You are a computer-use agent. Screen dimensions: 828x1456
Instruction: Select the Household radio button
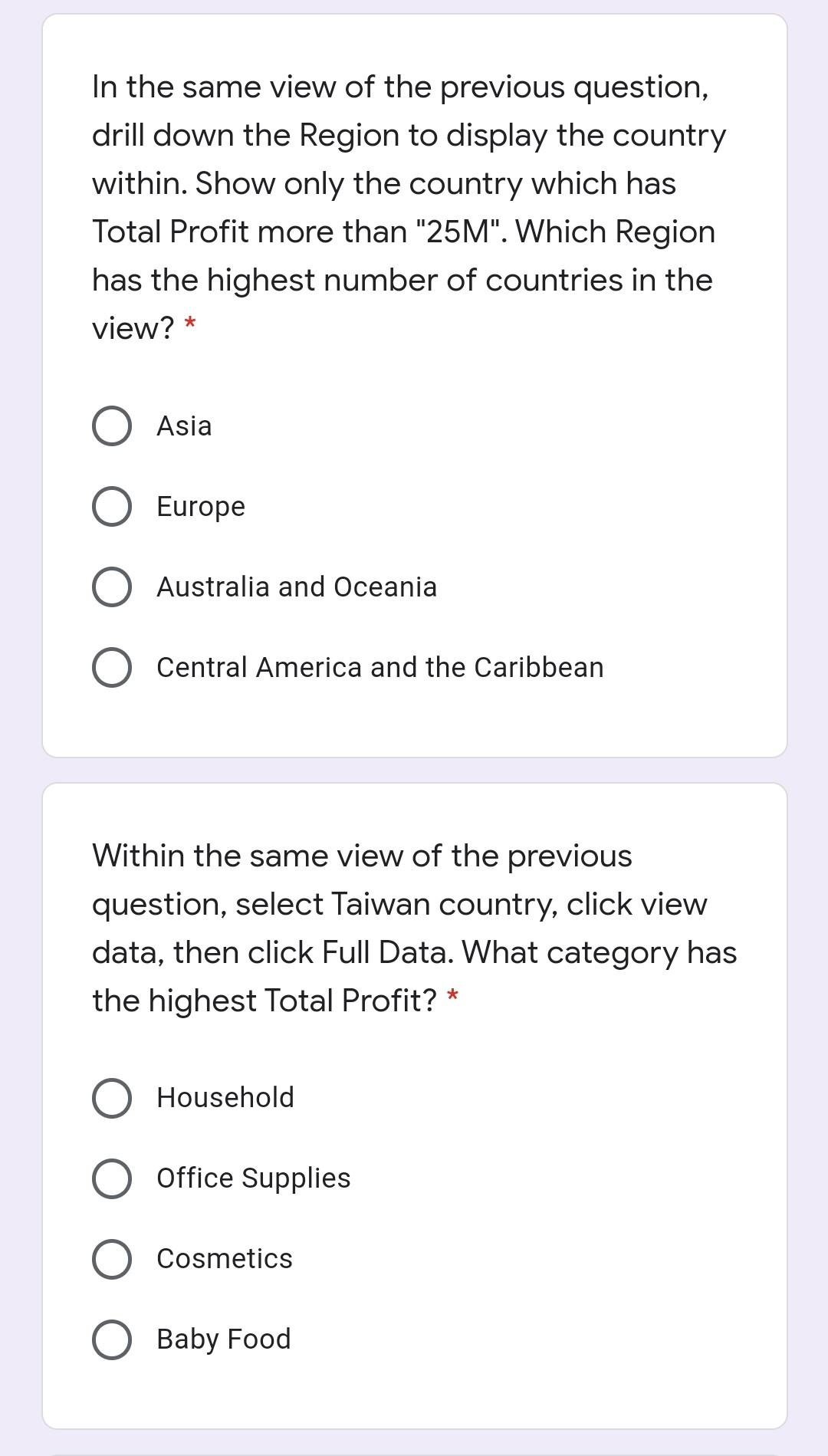point(112,1098)
